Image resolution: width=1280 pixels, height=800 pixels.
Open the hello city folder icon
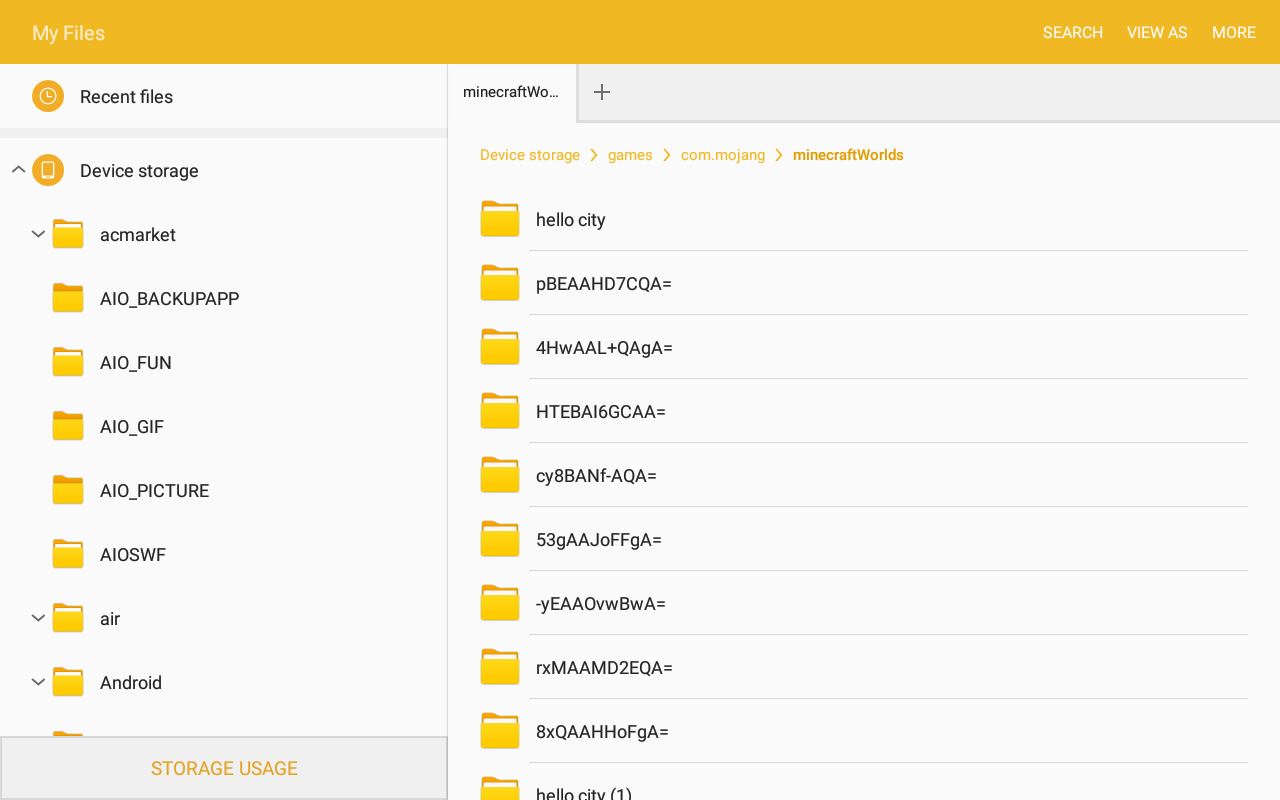(x=500, y=219)
